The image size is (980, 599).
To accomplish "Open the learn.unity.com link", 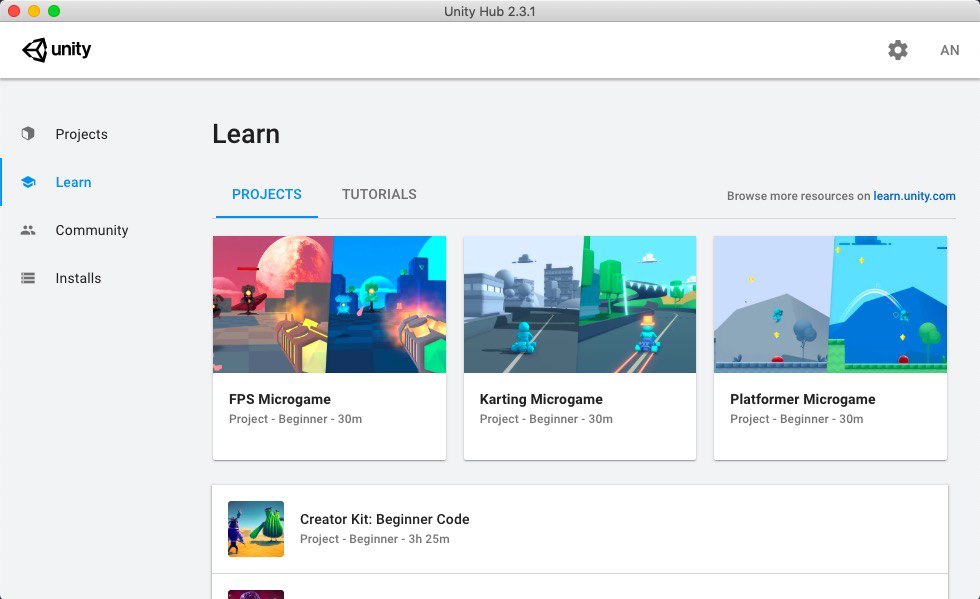I will (x=914, y=196).
